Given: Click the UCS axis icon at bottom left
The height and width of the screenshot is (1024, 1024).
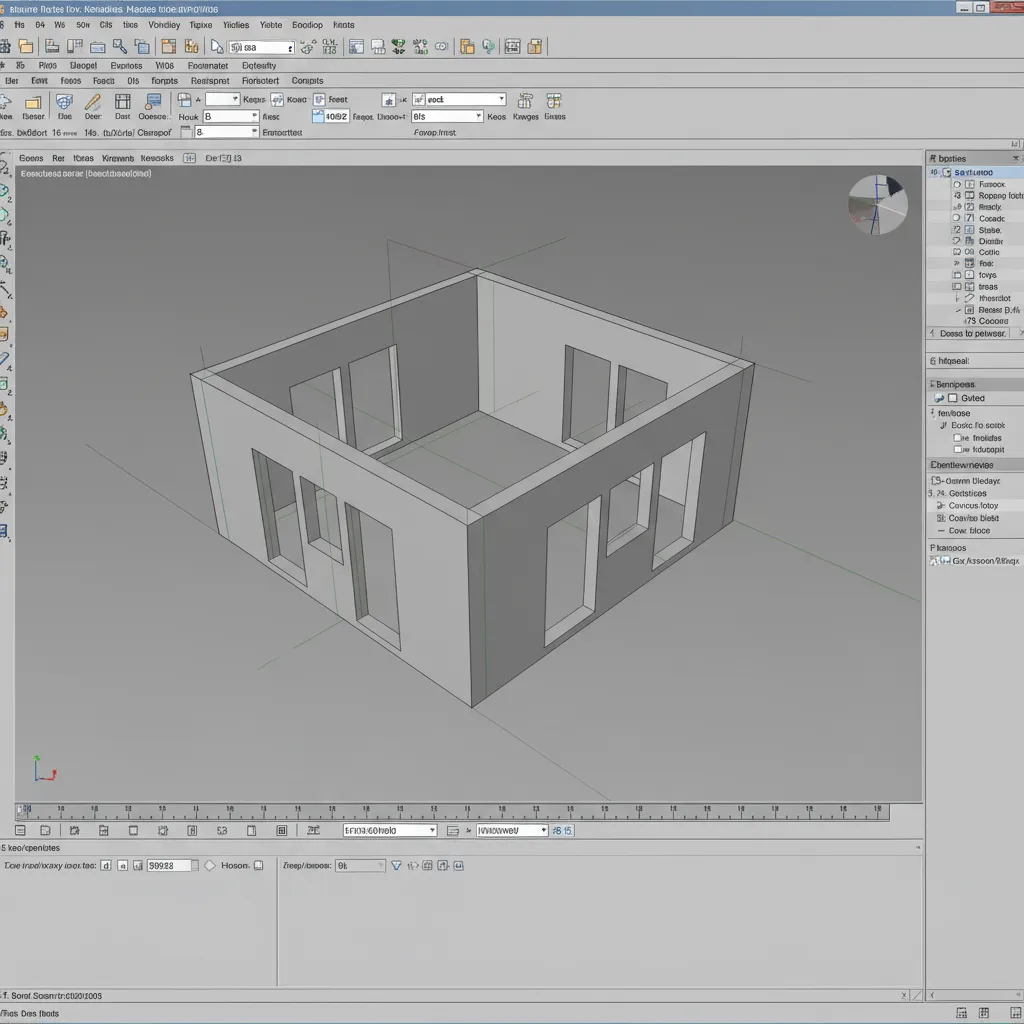Looking at the screenshot, I should (42, 768).
